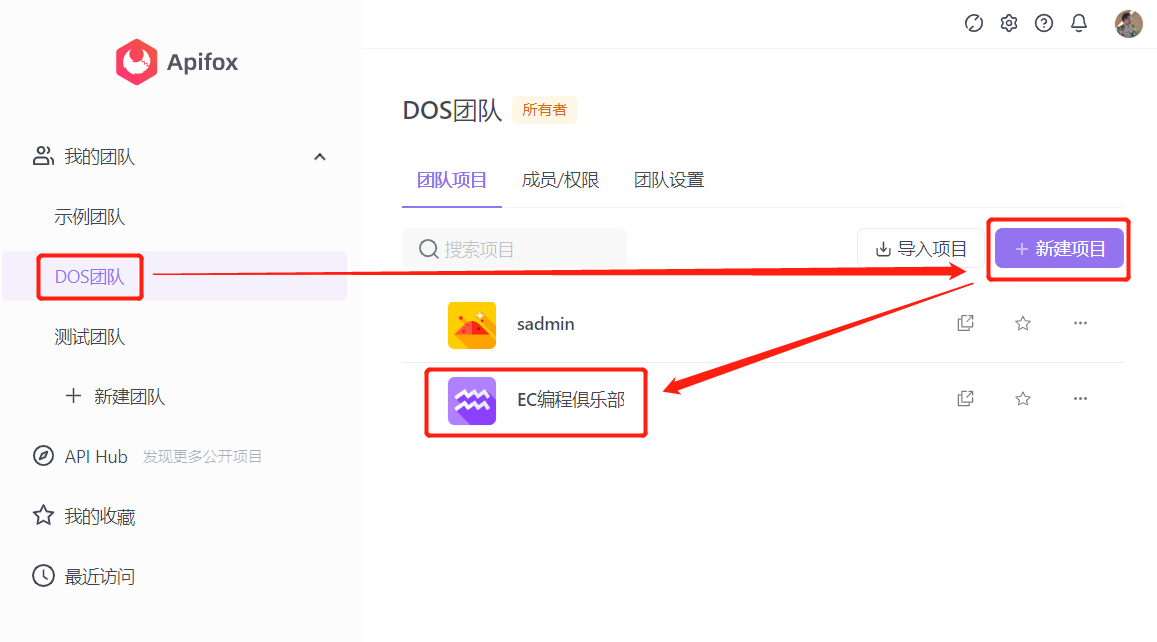Click the 搜索项目 search field
The image size is (1157, 642).
coord(514,248)
